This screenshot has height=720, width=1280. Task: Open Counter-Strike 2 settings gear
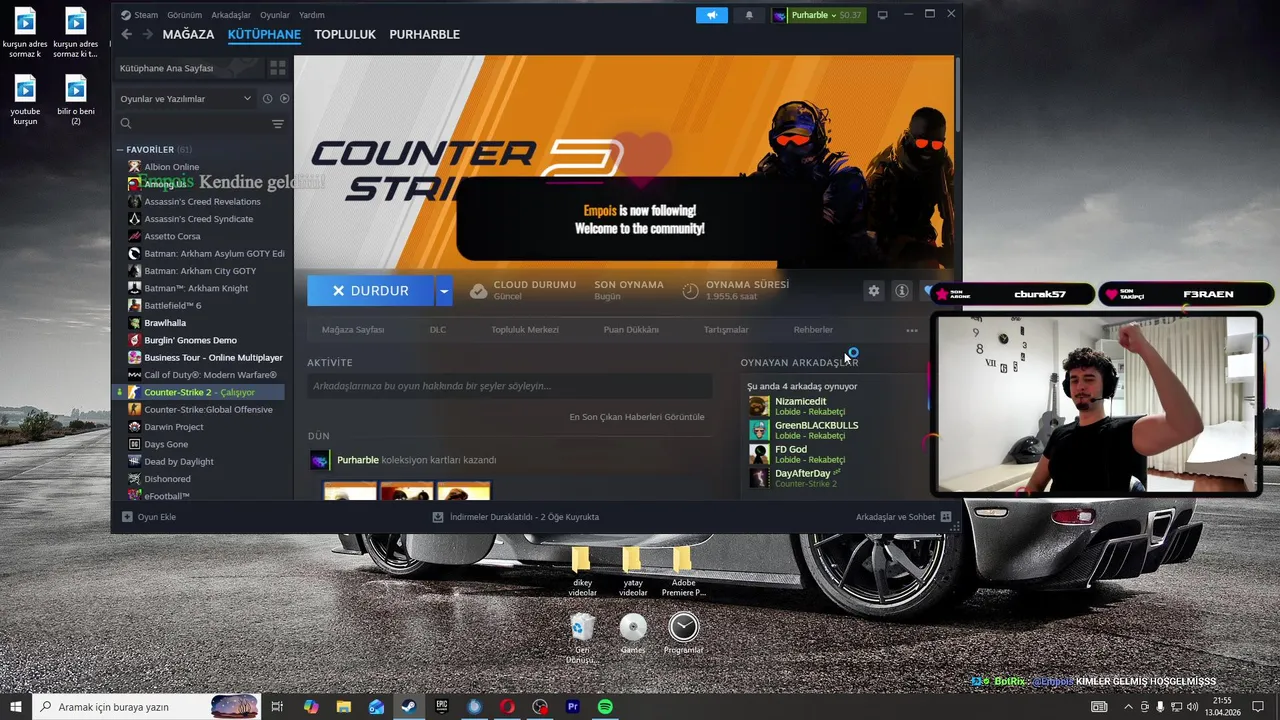tap(874, 290)
